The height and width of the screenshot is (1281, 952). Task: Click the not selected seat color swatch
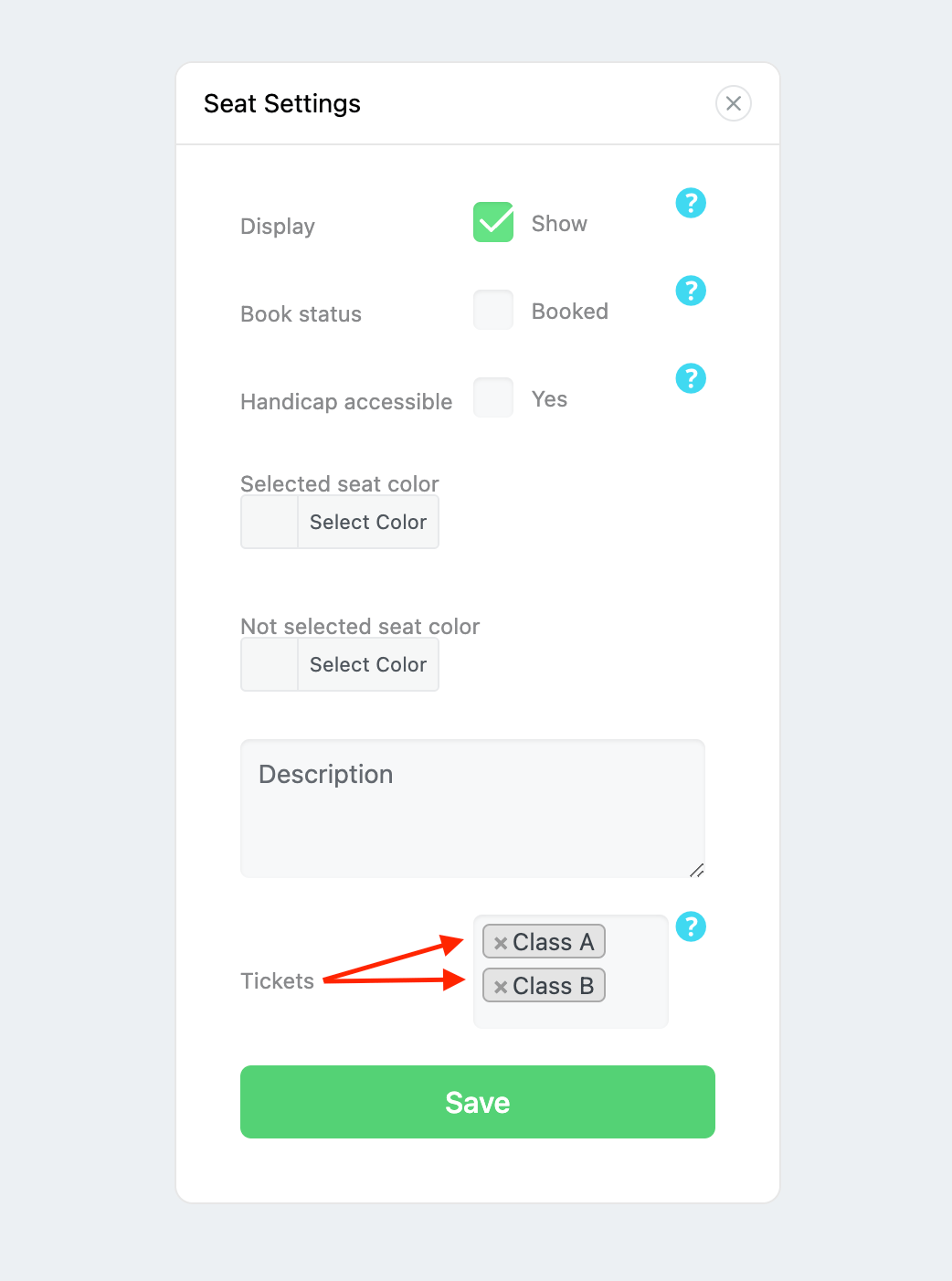click(270, 664)
